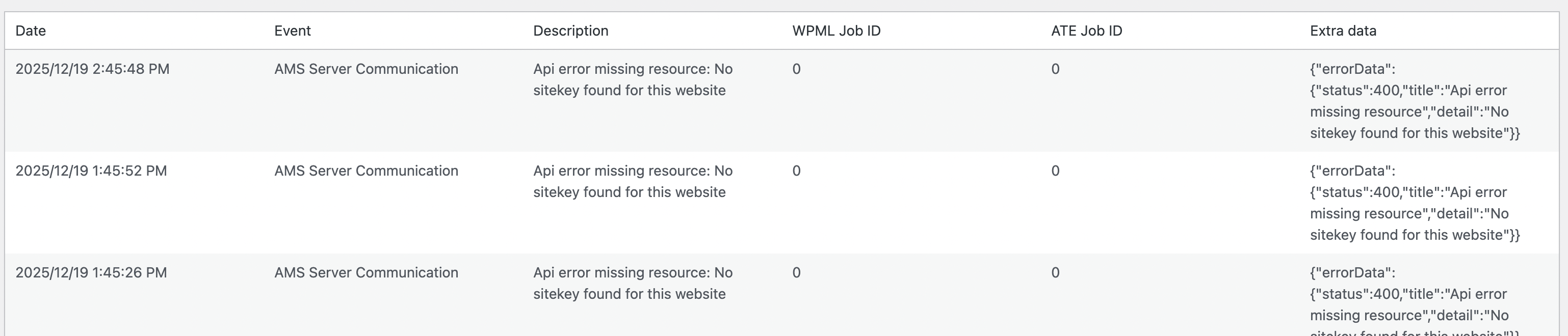Click AMS Server Communication in 1:45:52 PM row
The height and width of the screenshot is (336, 1568).
pyautogui.click(x=366, y=171)
